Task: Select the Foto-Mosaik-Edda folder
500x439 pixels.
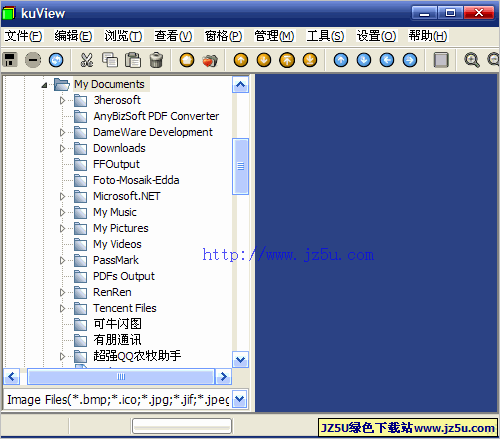Action: [136, 180]
